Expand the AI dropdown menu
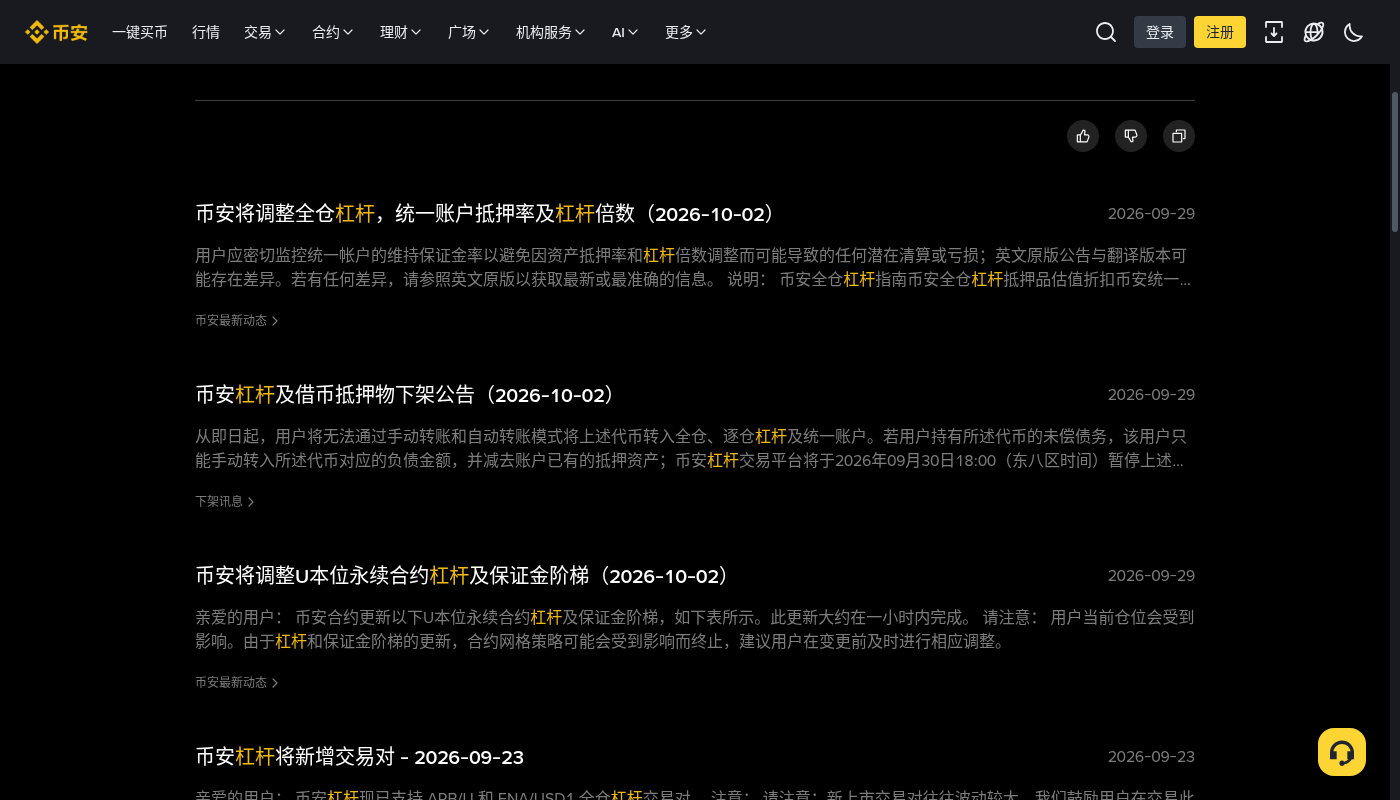Viewport: 1400px width, 800px height. coord(625,32)
